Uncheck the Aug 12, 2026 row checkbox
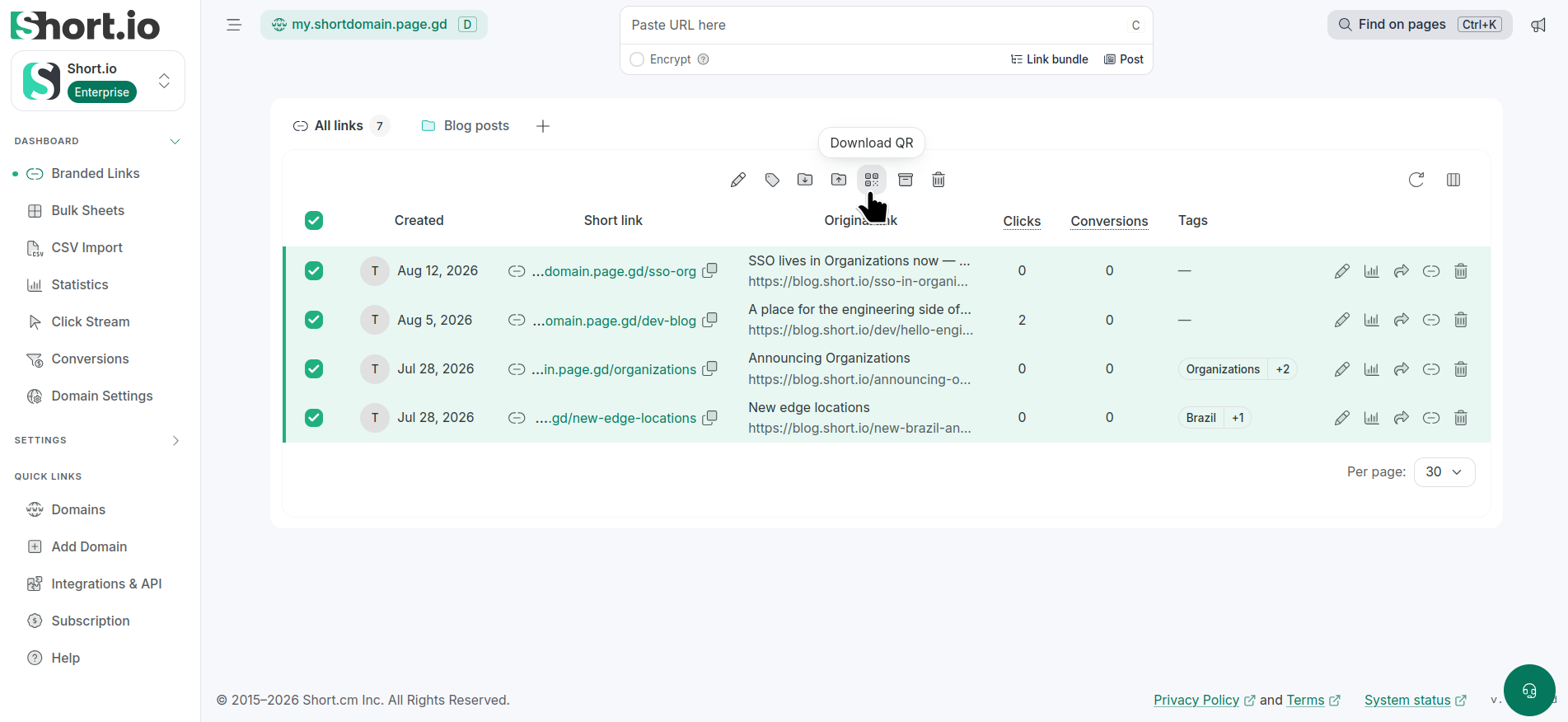This screenshot has width=1568, height=722. [x=314, y=271]
